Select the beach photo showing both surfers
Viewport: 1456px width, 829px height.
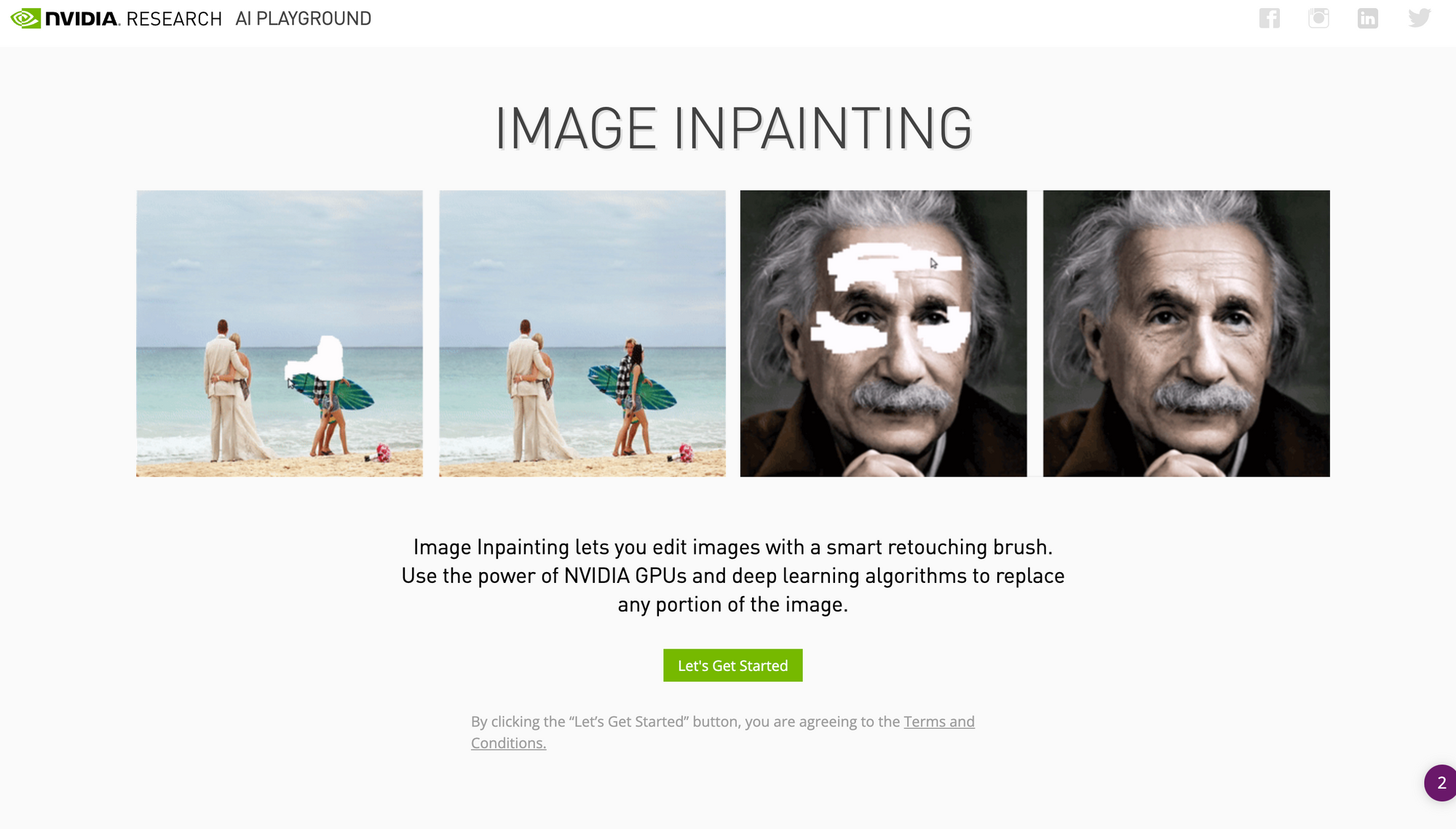click(582, 333)
